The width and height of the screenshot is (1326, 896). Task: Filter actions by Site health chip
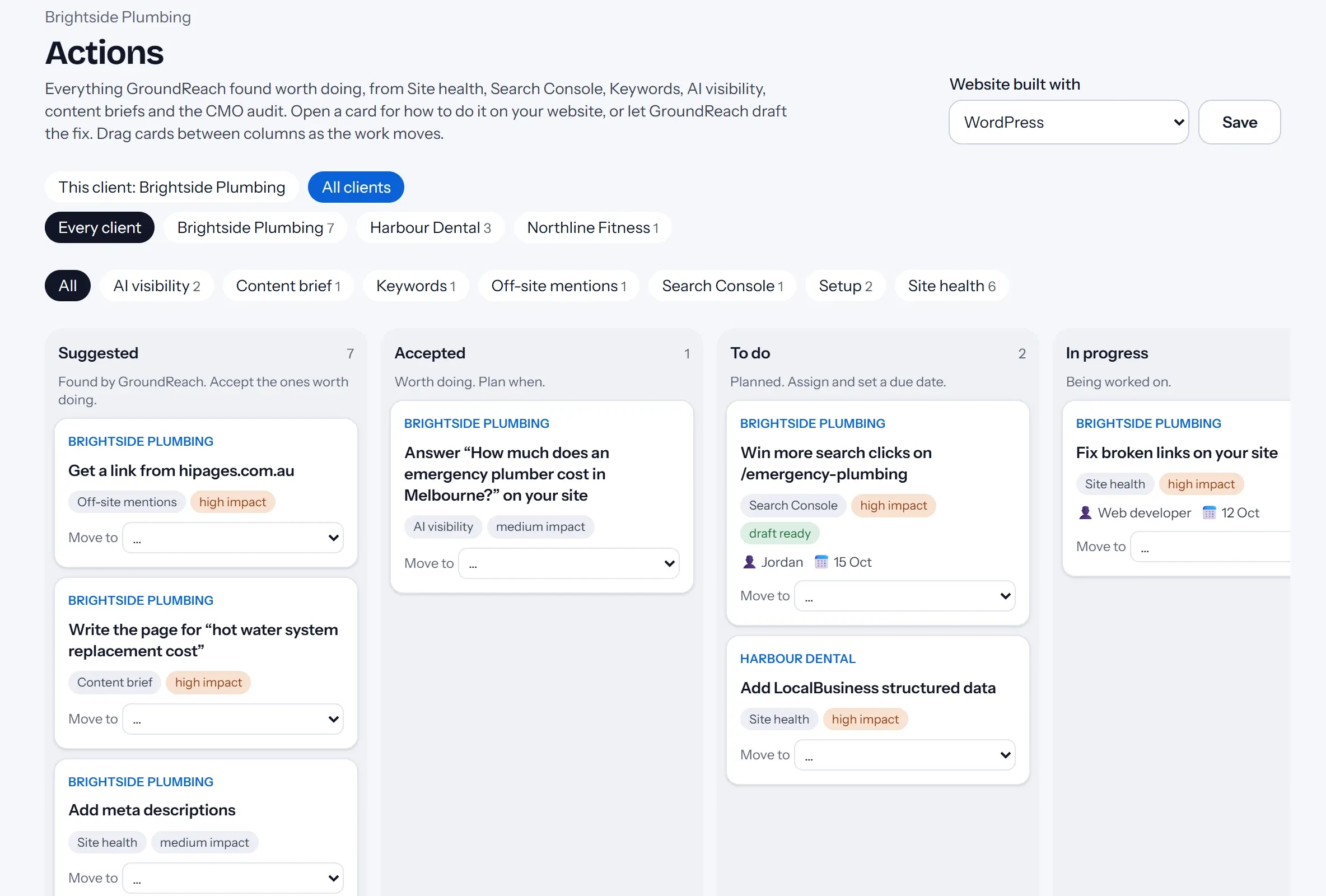click(951, 286)
